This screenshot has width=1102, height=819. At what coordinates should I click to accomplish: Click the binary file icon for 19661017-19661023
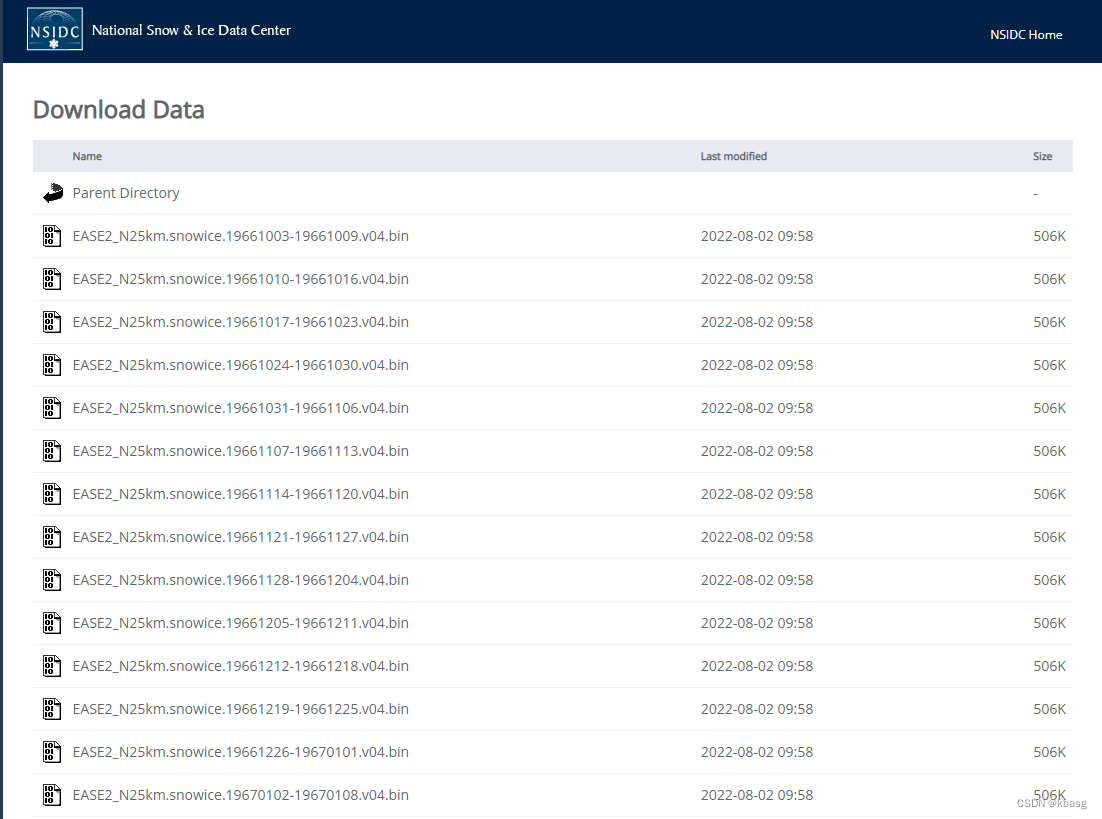tap(52, 322)
